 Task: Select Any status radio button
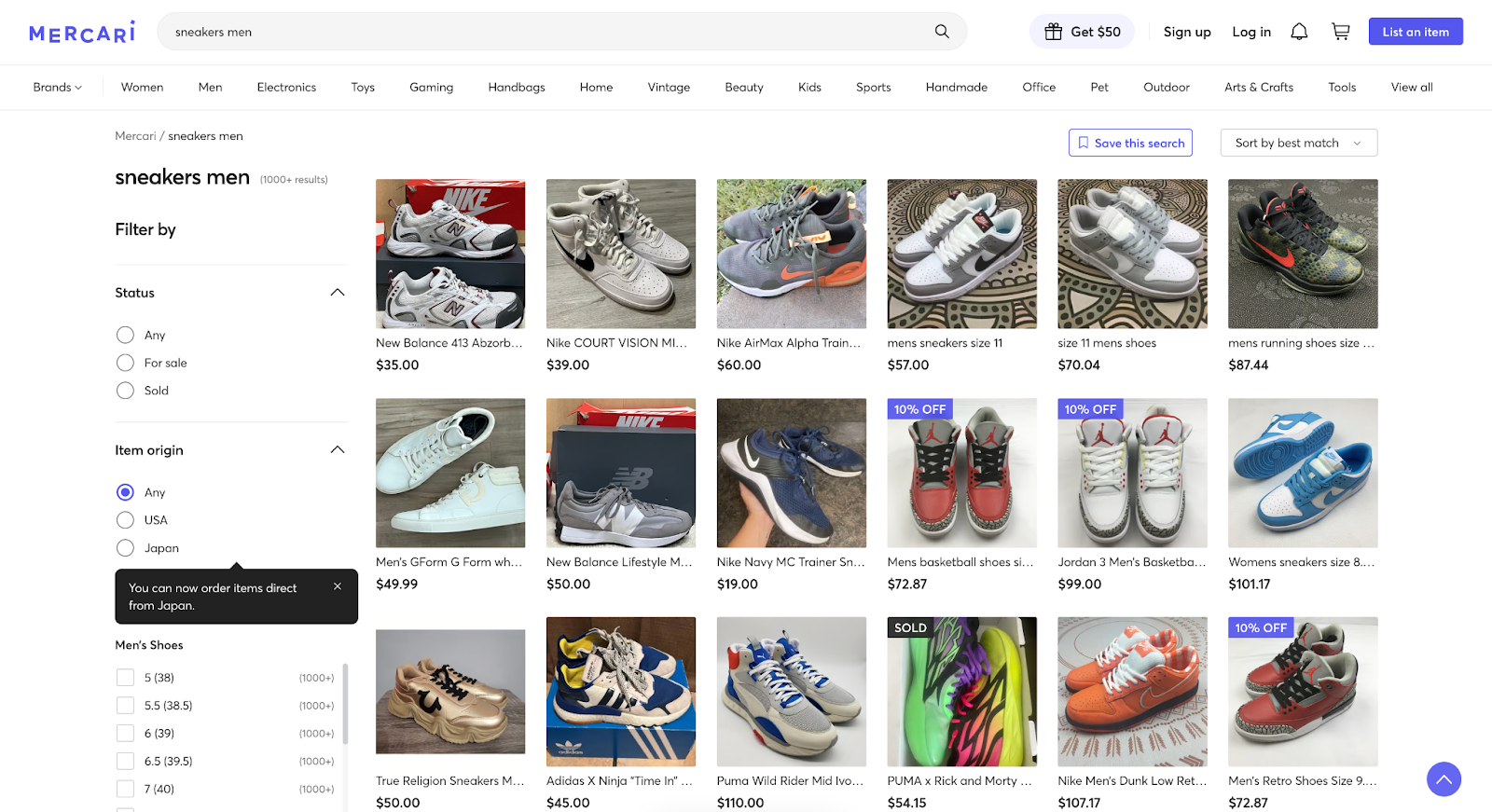tap(125, 335)
